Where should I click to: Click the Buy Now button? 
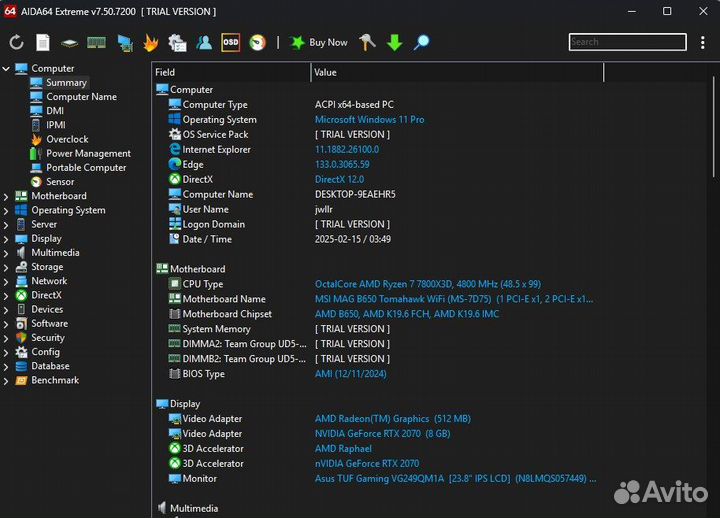319,42
